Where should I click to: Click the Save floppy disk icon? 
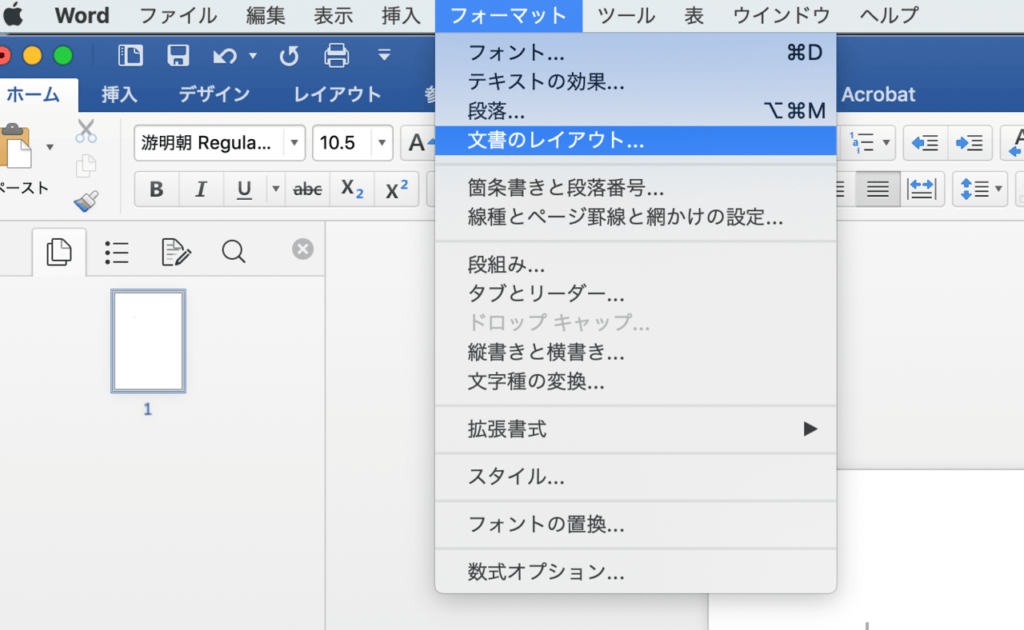coord(178,55)
